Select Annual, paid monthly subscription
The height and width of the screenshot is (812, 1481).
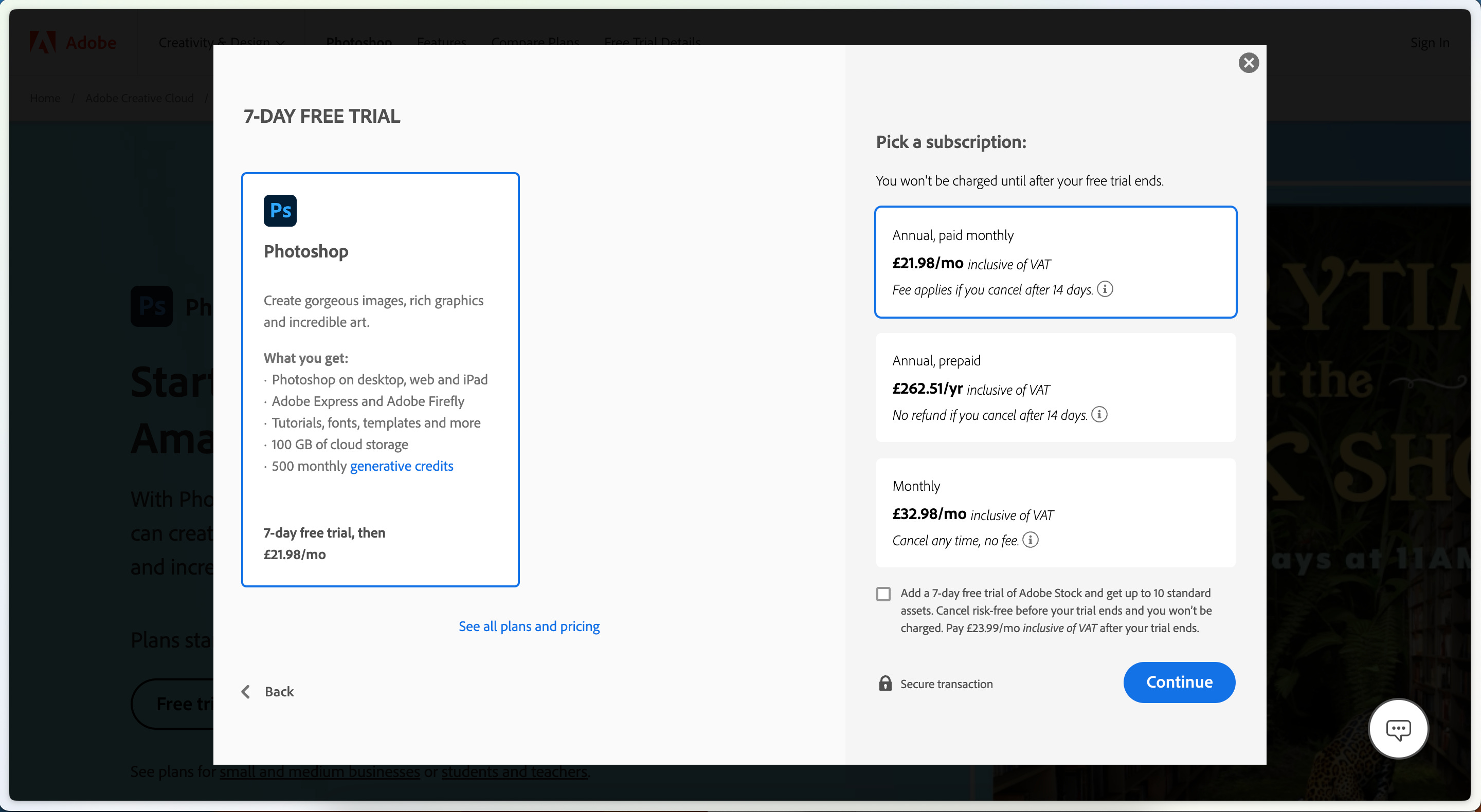pyautogui.click(x=1056, y=262)
